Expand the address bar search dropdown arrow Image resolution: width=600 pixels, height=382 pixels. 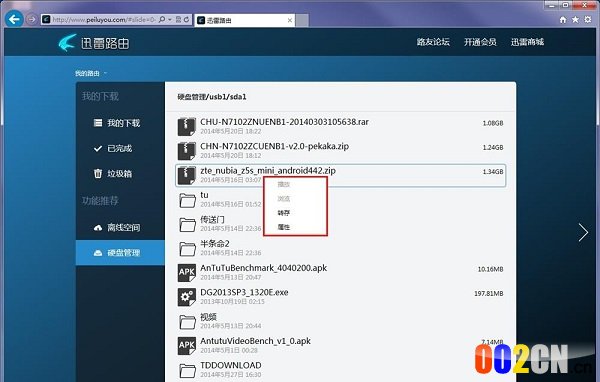coord(170,19)
